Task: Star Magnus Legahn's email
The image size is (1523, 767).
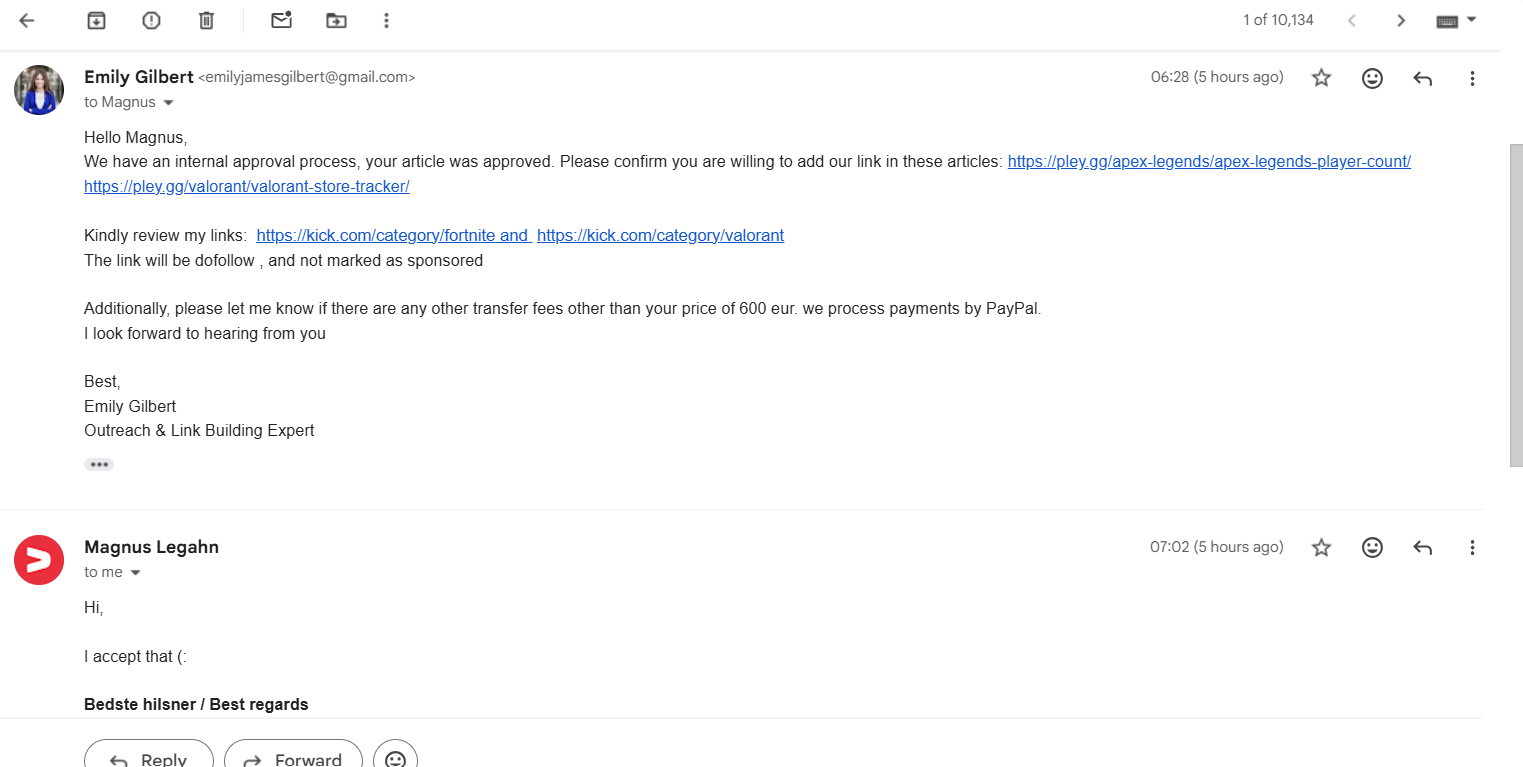Action: pos(1321,547)
